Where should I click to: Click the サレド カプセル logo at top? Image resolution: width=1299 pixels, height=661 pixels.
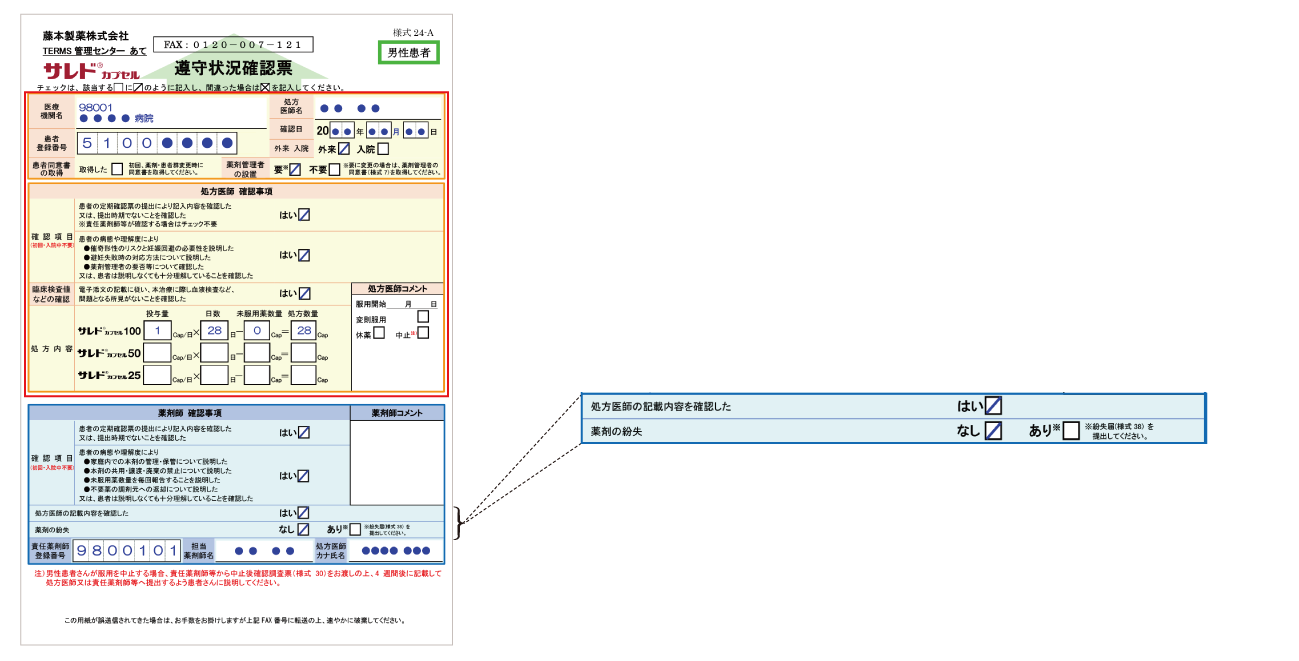[86, 73]
